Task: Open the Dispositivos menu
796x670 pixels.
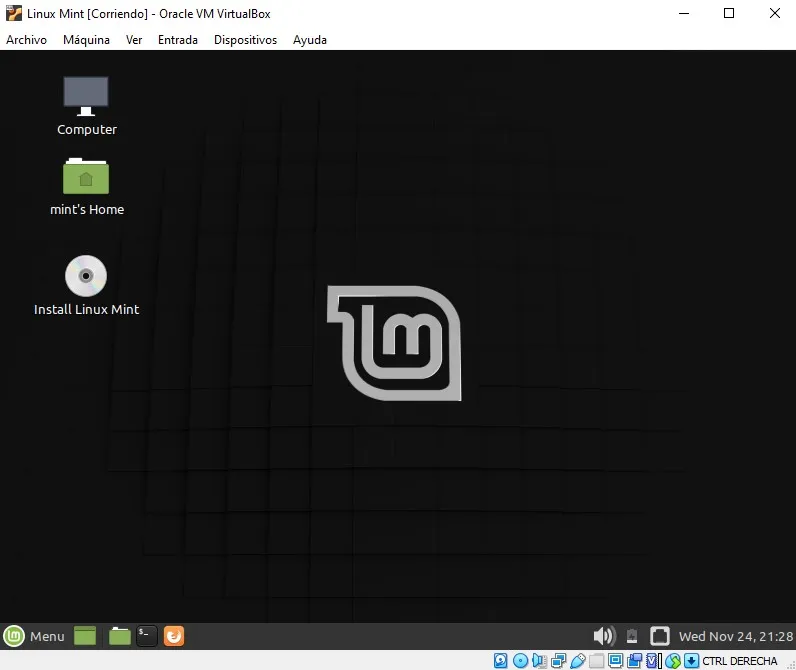Action: point(245,40)
